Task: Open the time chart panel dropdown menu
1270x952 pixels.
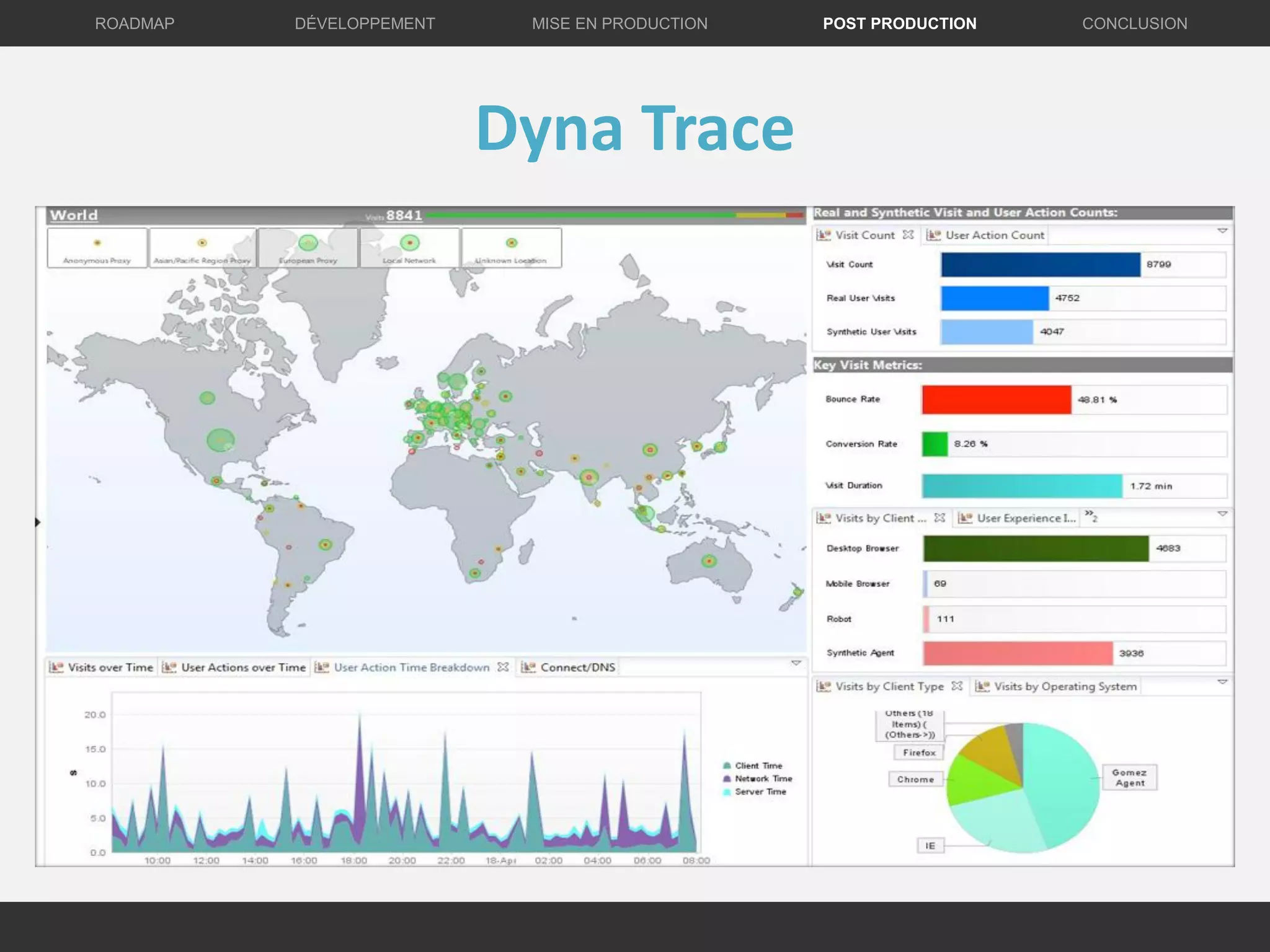Action: tap(796, 663)
